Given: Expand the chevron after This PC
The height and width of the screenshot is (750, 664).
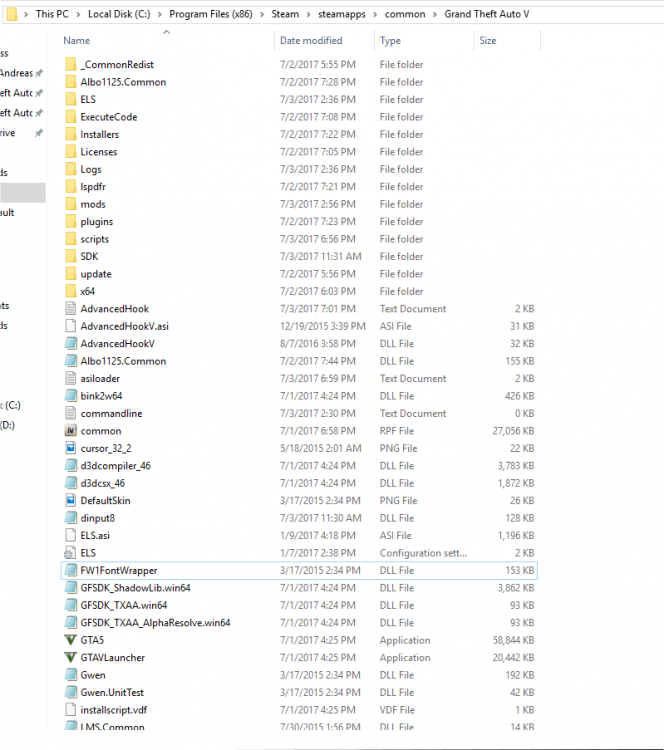Looking at the screenshot, I should click(x=78, y=14).
